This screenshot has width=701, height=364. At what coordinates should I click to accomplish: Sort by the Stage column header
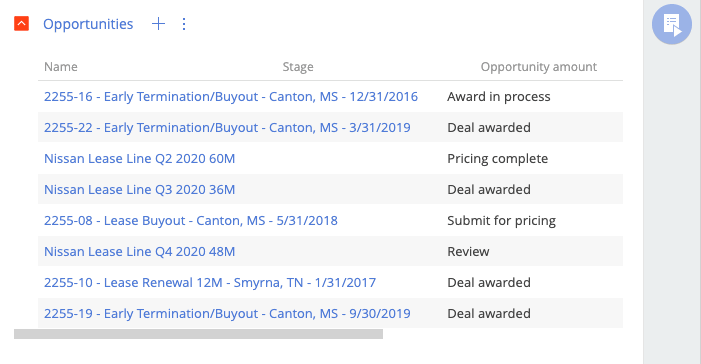pyautogui.click(x=298, y=67)
